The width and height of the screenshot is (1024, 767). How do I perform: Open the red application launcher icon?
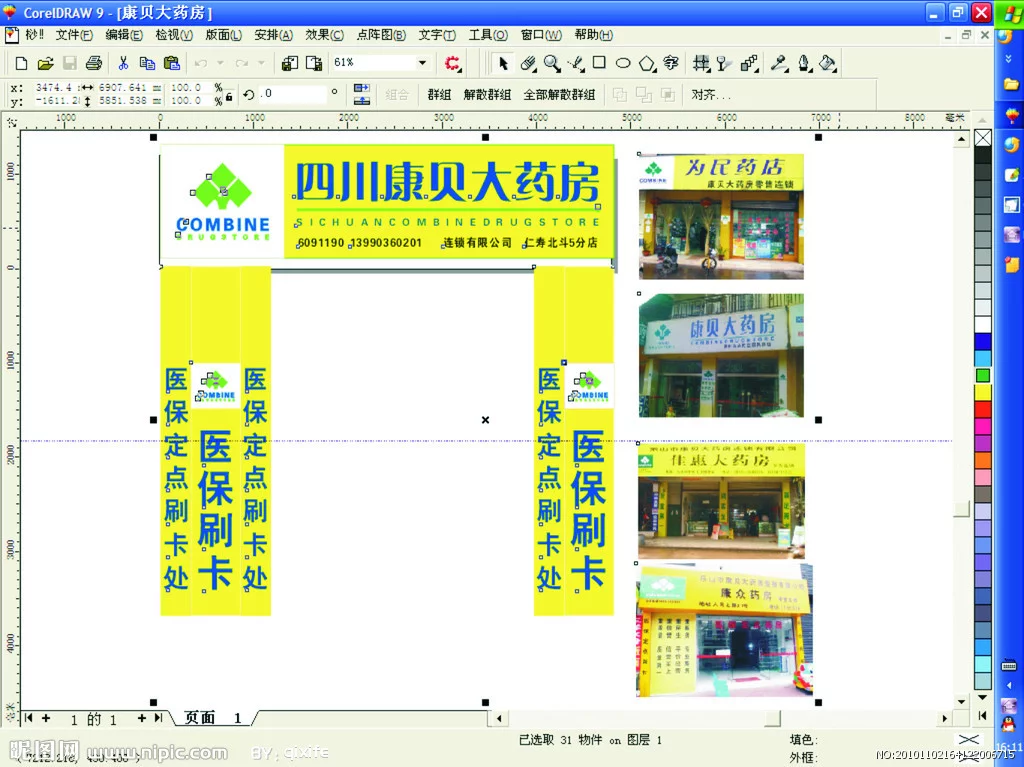tap(452, 63)
